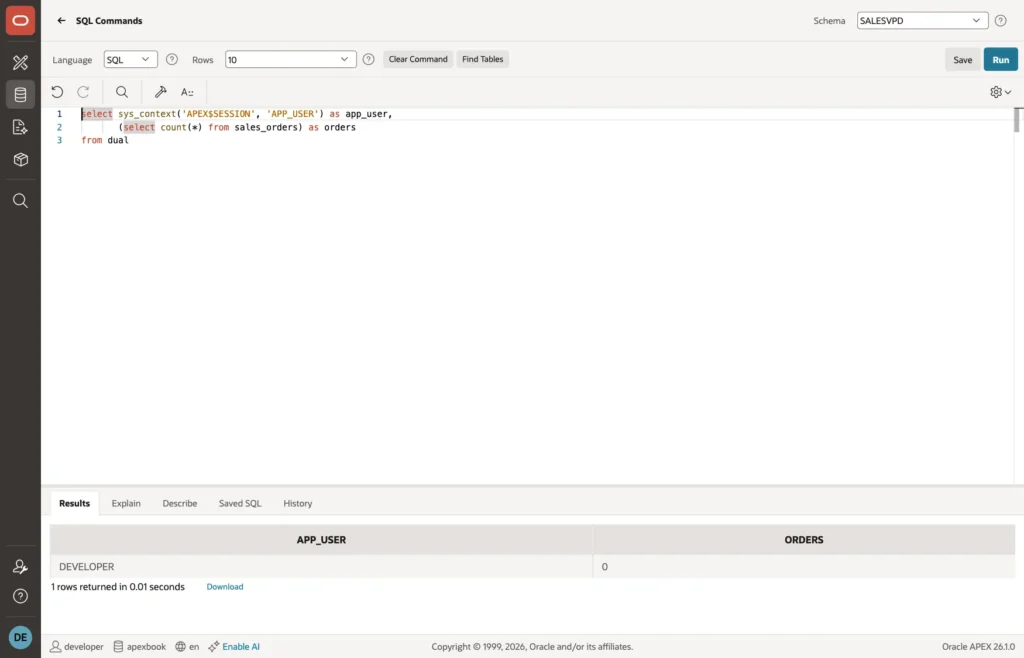Switch to the History tab
The height and width of the screenshot is (658, 1024).
298,503
